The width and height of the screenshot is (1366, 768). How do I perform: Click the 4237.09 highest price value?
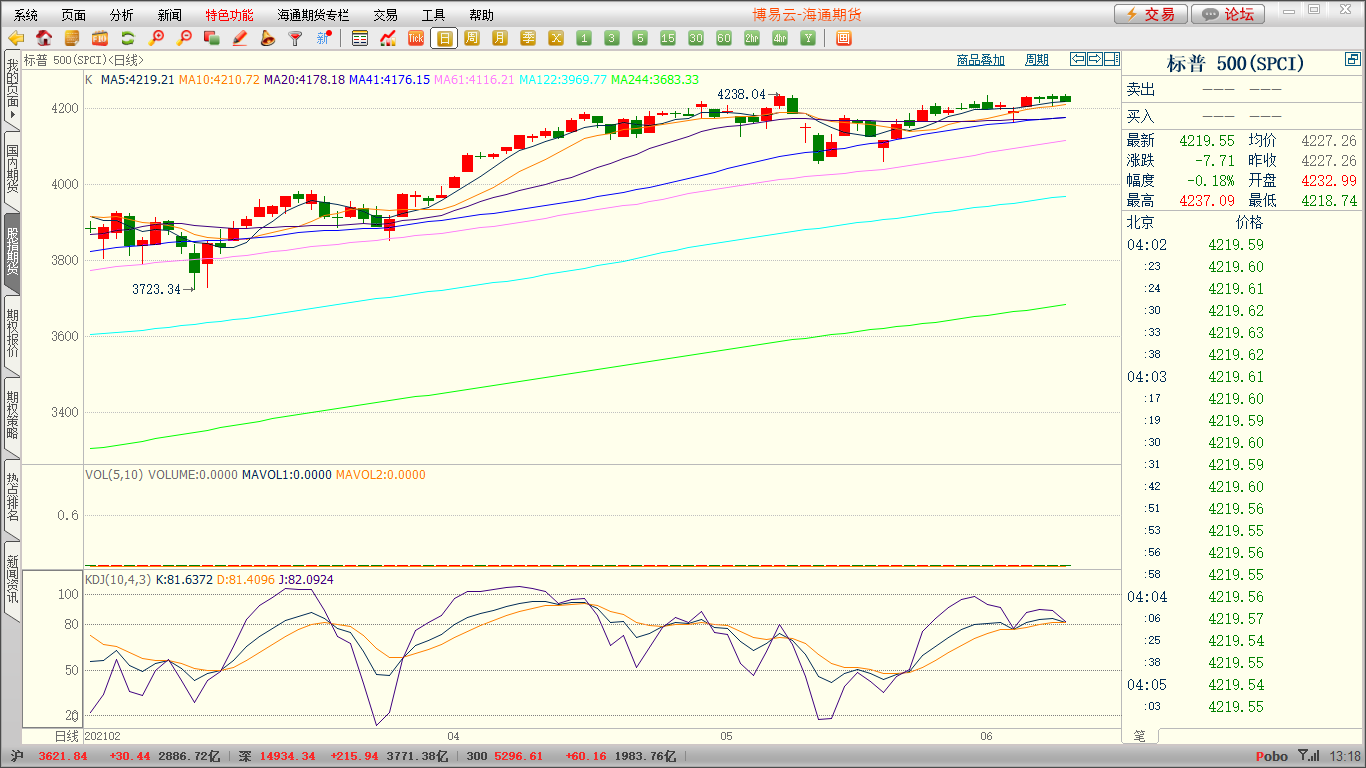click(x=1206, y=201)
